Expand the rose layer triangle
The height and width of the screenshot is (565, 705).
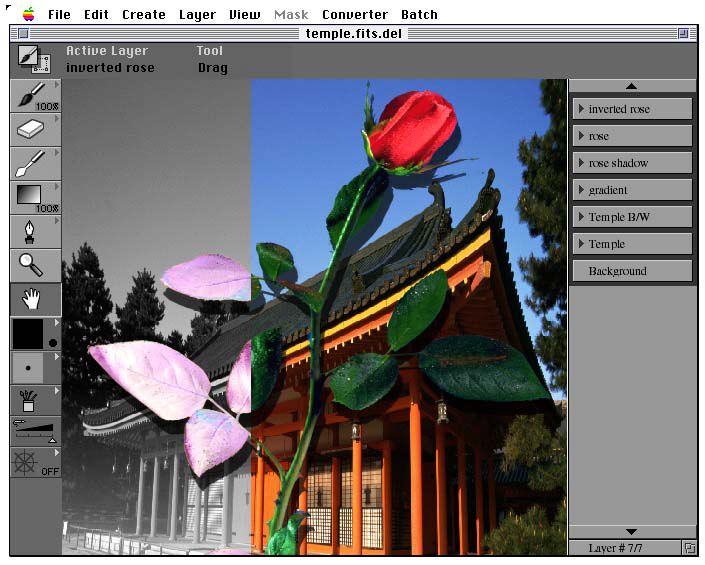pos(581,136)
